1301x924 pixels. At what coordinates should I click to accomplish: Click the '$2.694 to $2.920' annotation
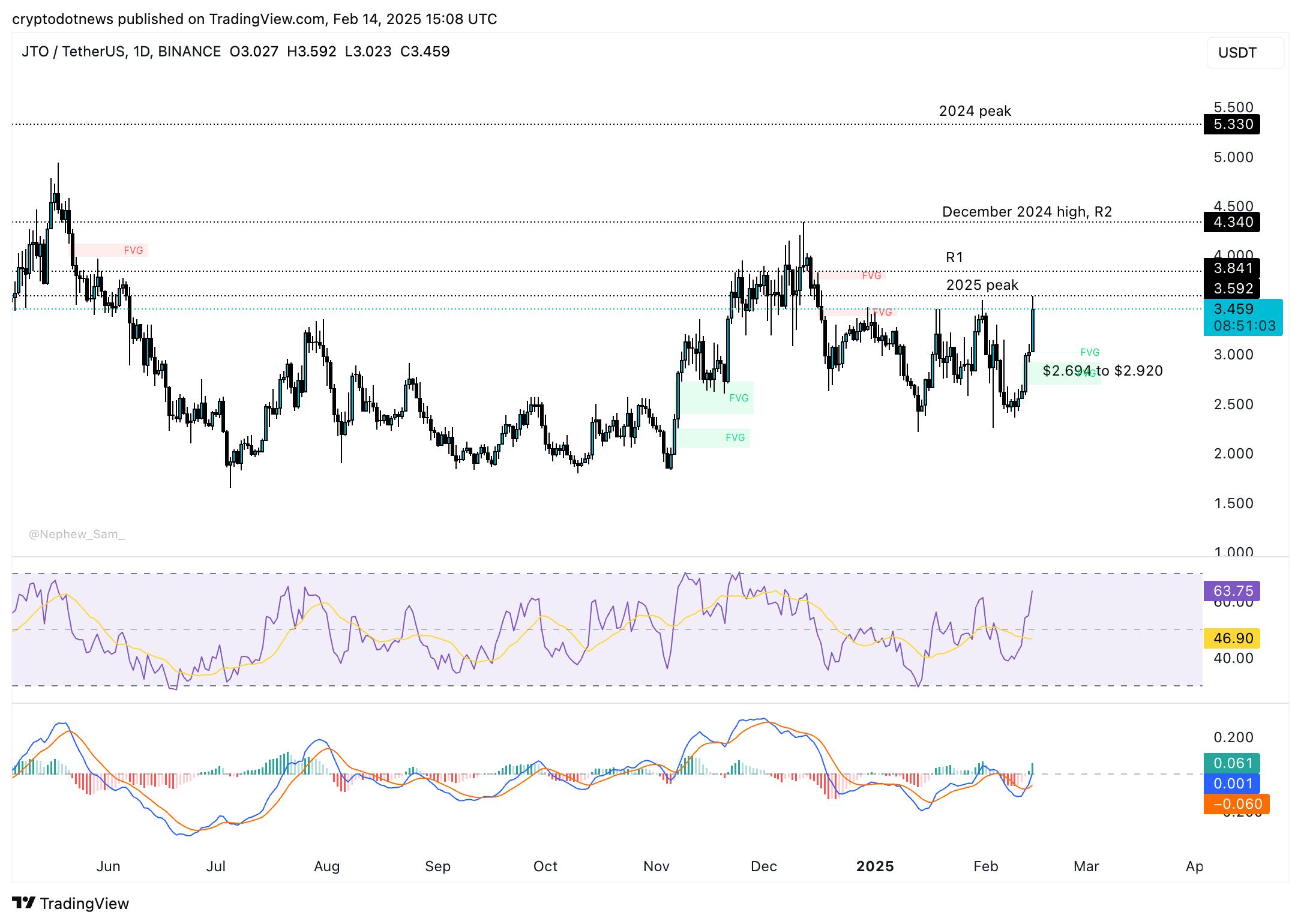[1102, 371]
